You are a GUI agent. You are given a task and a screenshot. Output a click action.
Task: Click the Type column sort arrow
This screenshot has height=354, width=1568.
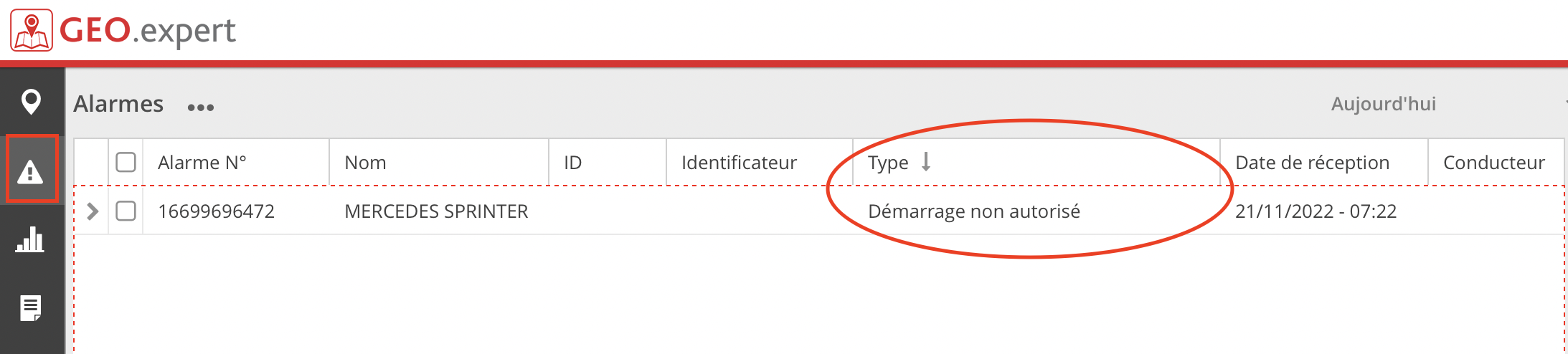[926, 161]
